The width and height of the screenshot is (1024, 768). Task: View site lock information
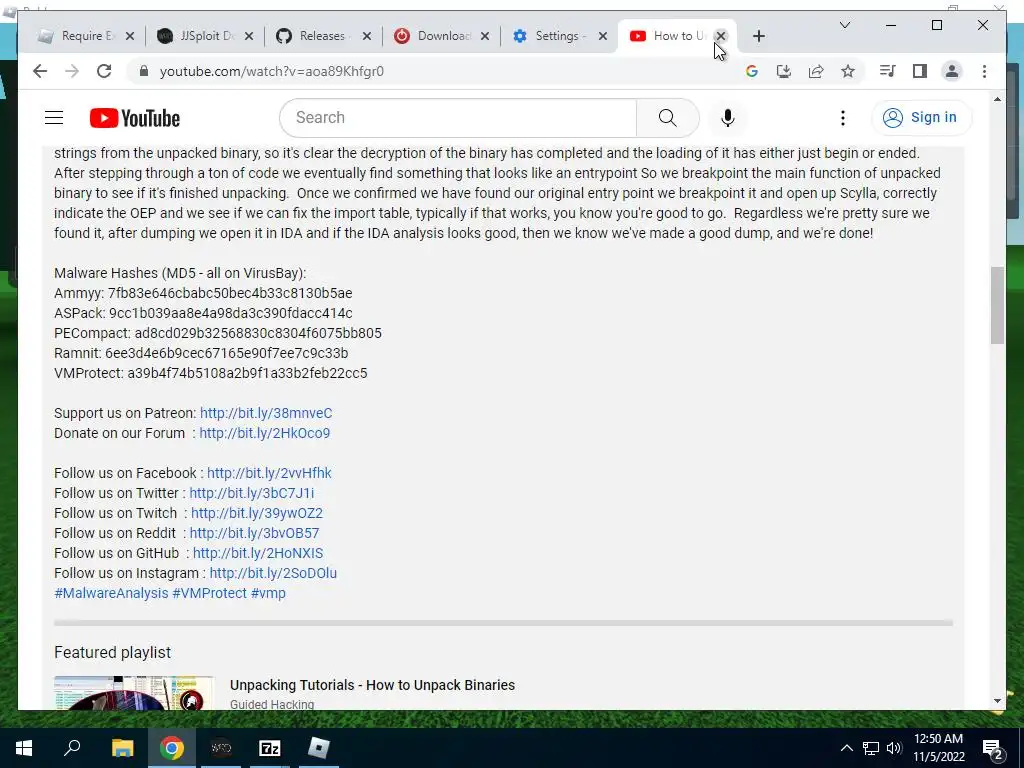point(144,71)
